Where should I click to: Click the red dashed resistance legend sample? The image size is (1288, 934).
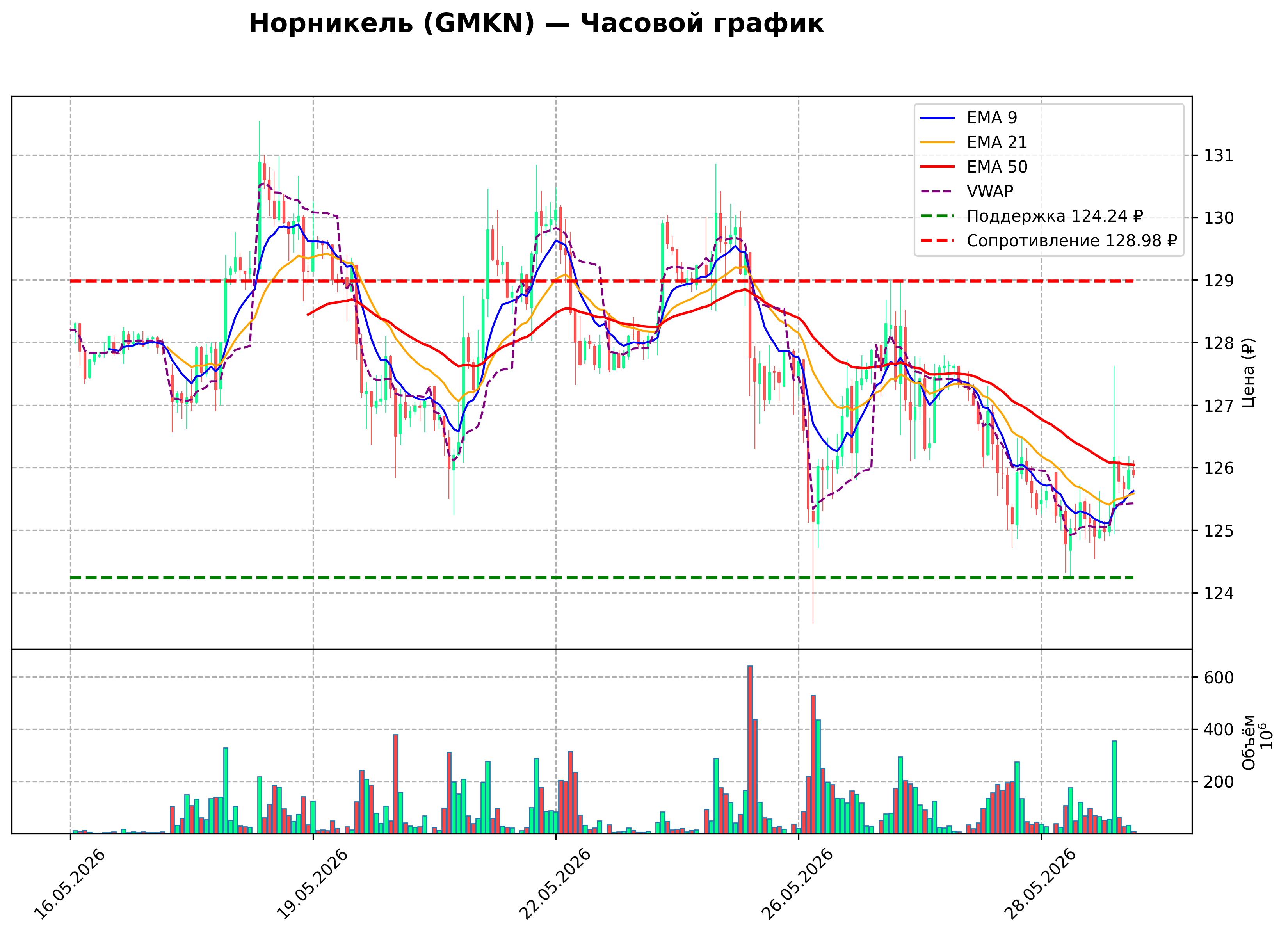(938, 241)
